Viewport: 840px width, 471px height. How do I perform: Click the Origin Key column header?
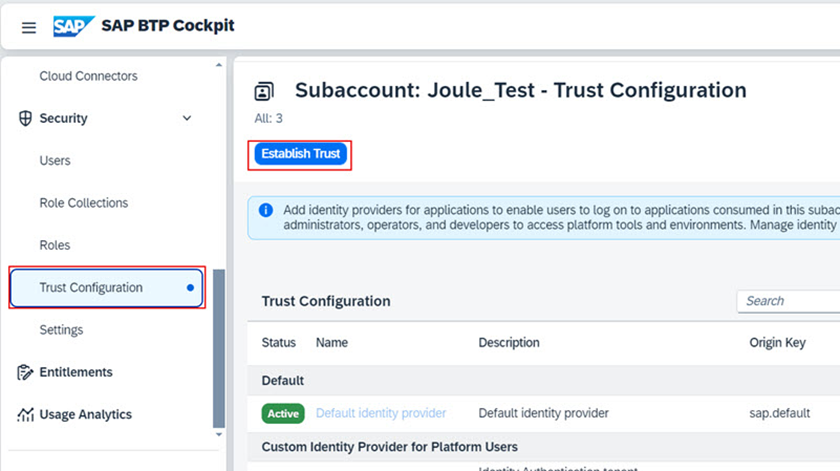777,342
